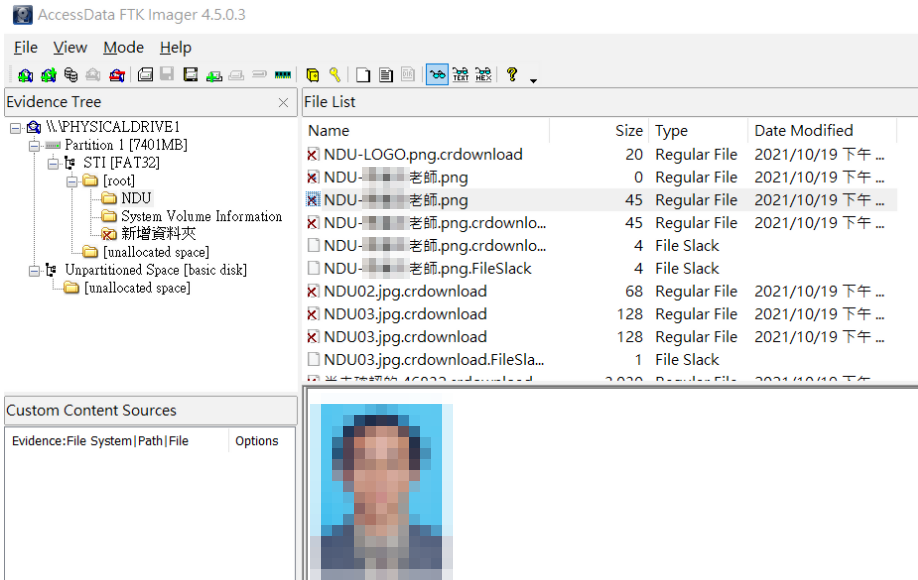Select the [root] folder
The image size is (918, 580).
coord(119,181)
